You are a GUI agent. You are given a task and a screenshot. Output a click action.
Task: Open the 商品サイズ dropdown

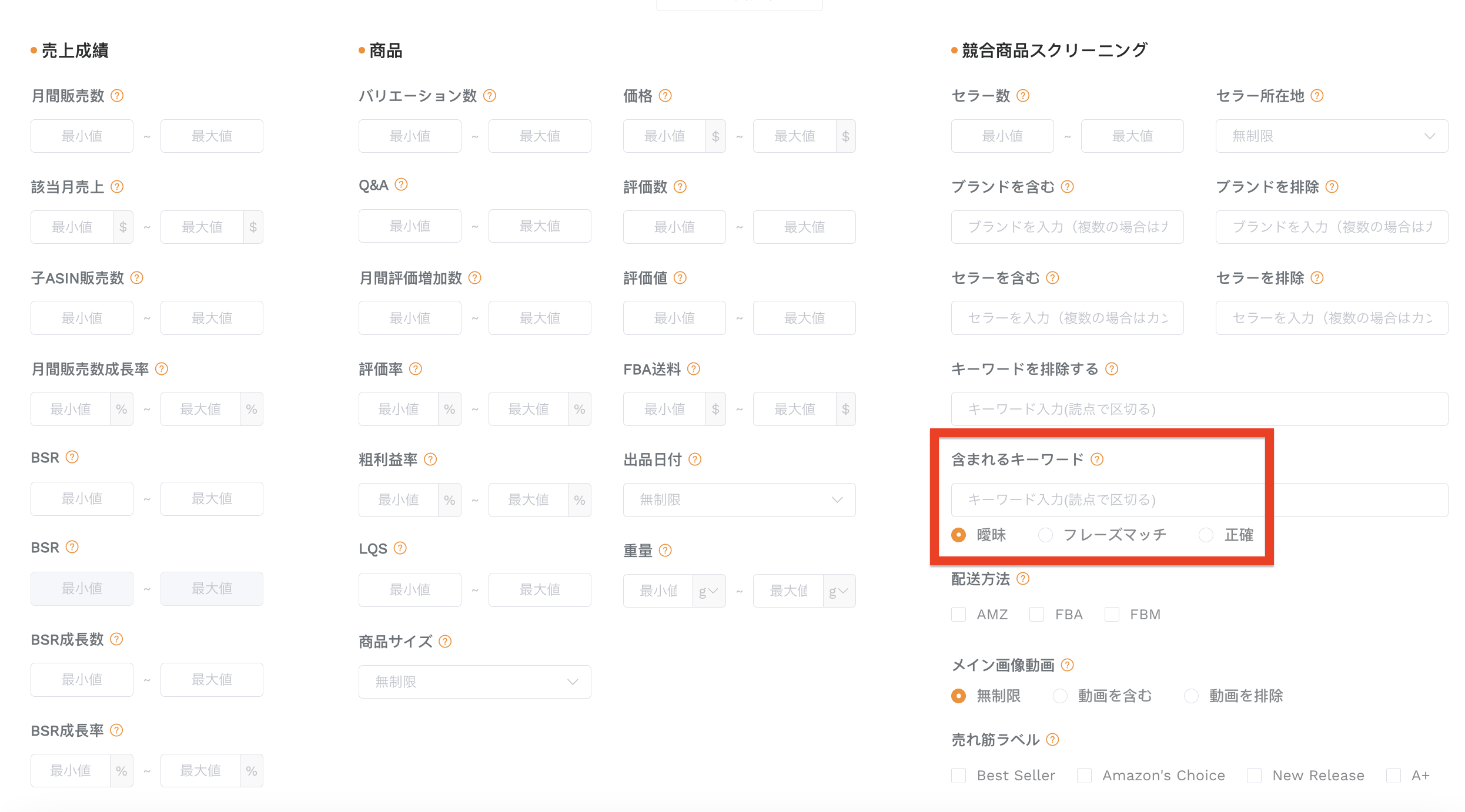[x=474, y=682]
